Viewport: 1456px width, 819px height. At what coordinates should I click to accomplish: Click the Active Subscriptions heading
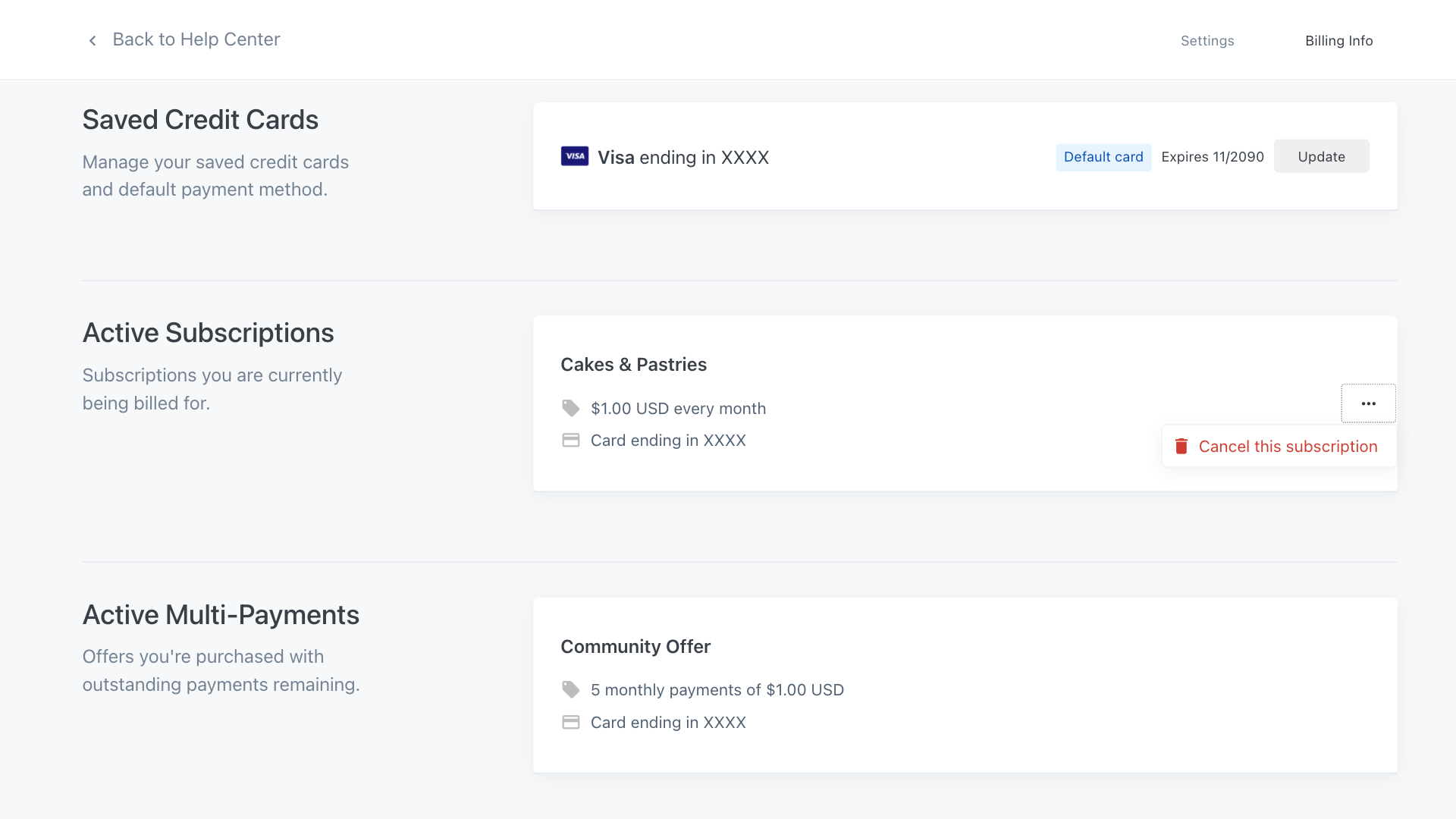[208, 333]
